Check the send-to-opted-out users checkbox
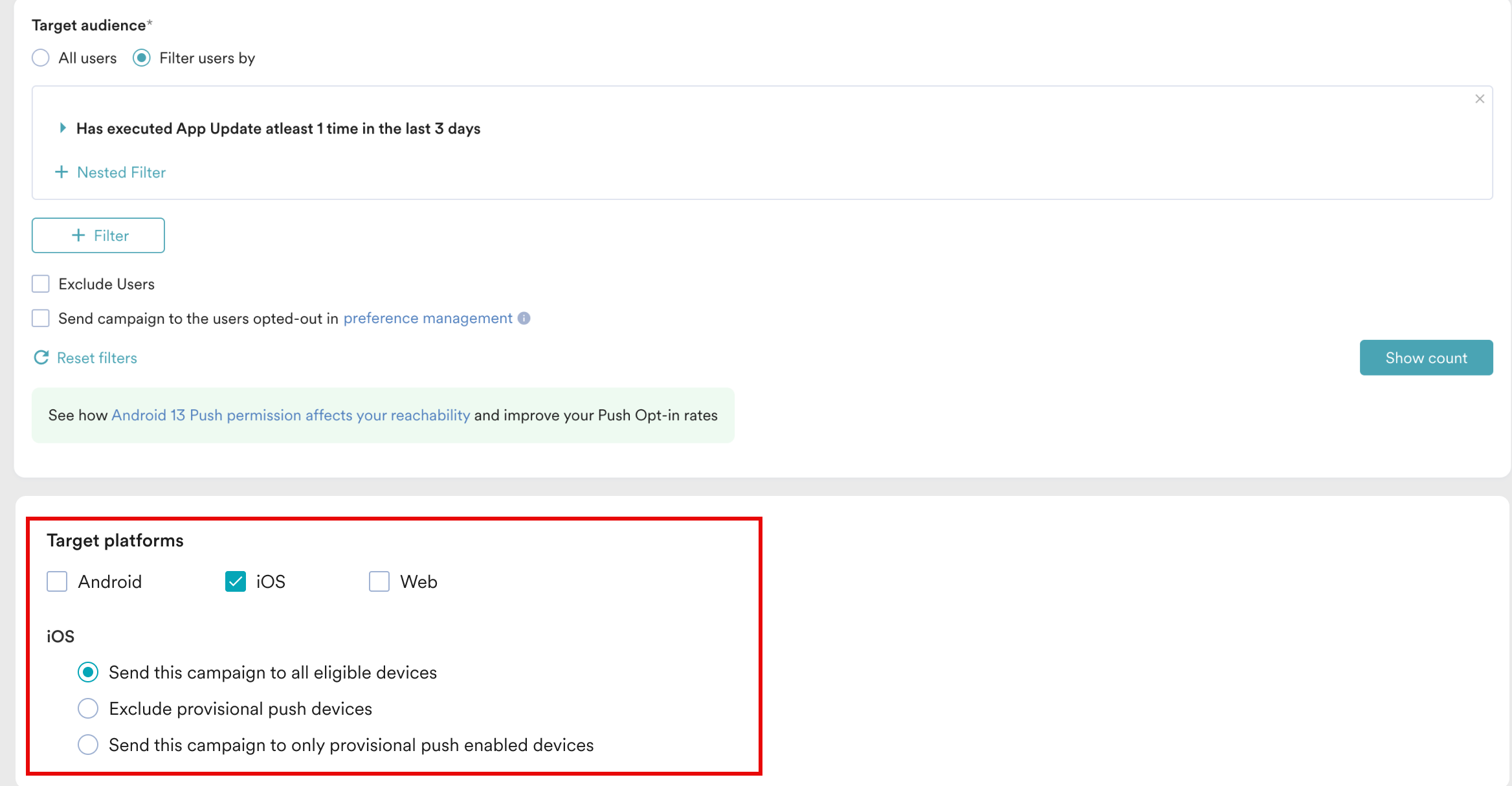 (x=41, y=318)
